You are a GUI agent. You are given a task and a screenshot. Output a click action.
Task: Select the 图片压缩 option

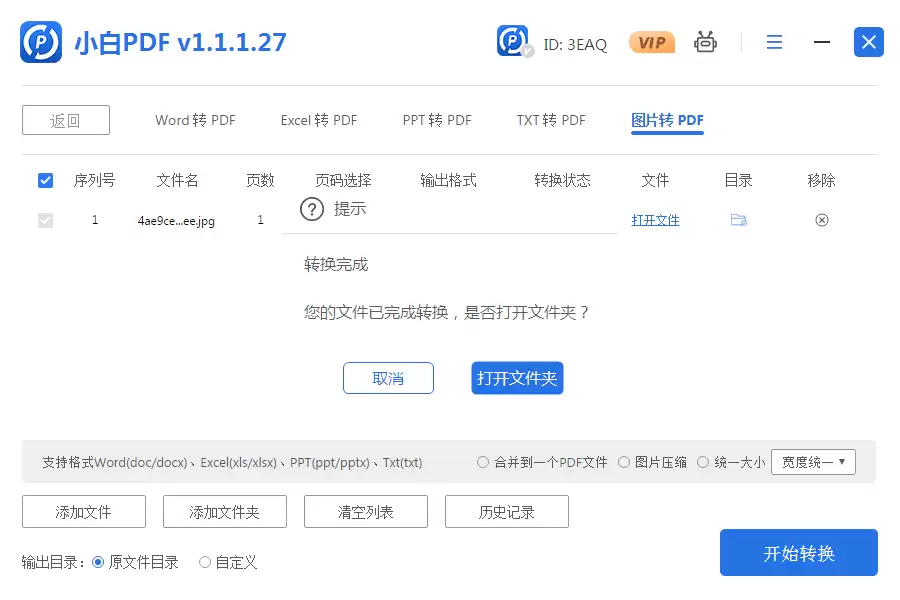(x=624, y=462)
